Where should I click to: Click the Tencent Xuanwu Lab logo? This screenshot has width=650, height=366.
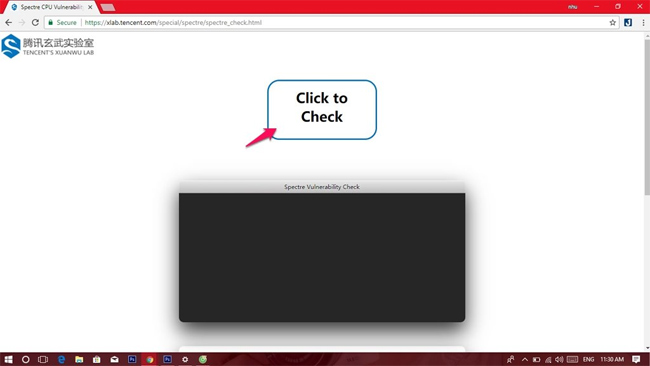pos(48,46)
